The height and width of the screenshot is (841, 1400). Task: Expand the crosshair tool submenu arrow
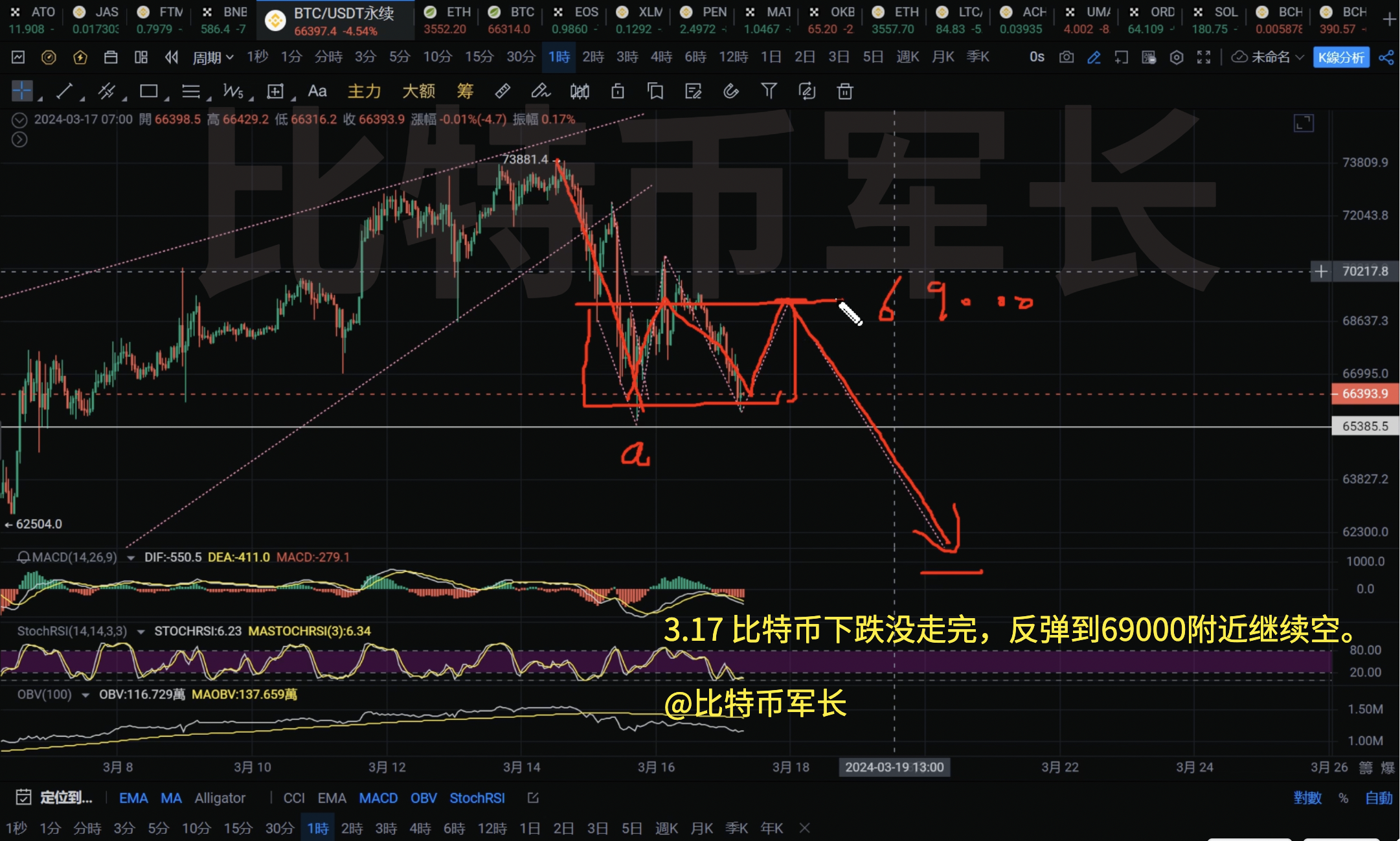pos(40,99)
